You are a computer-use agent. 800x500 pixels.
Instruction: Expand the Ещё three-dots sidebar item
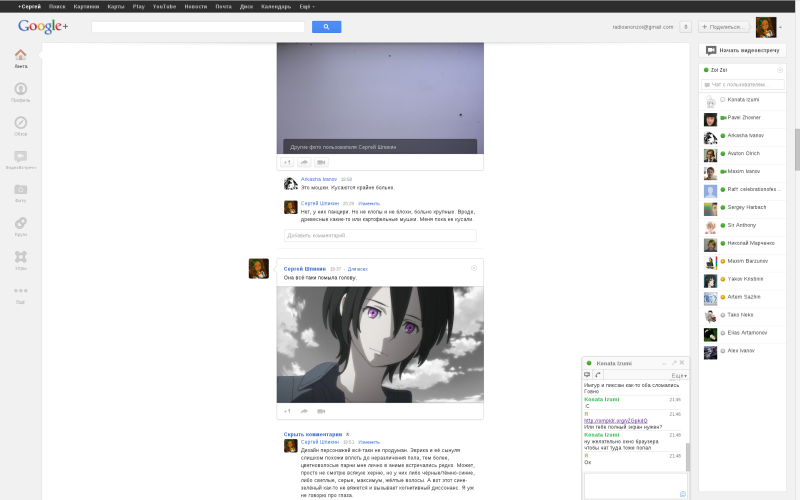coord(20,290)
